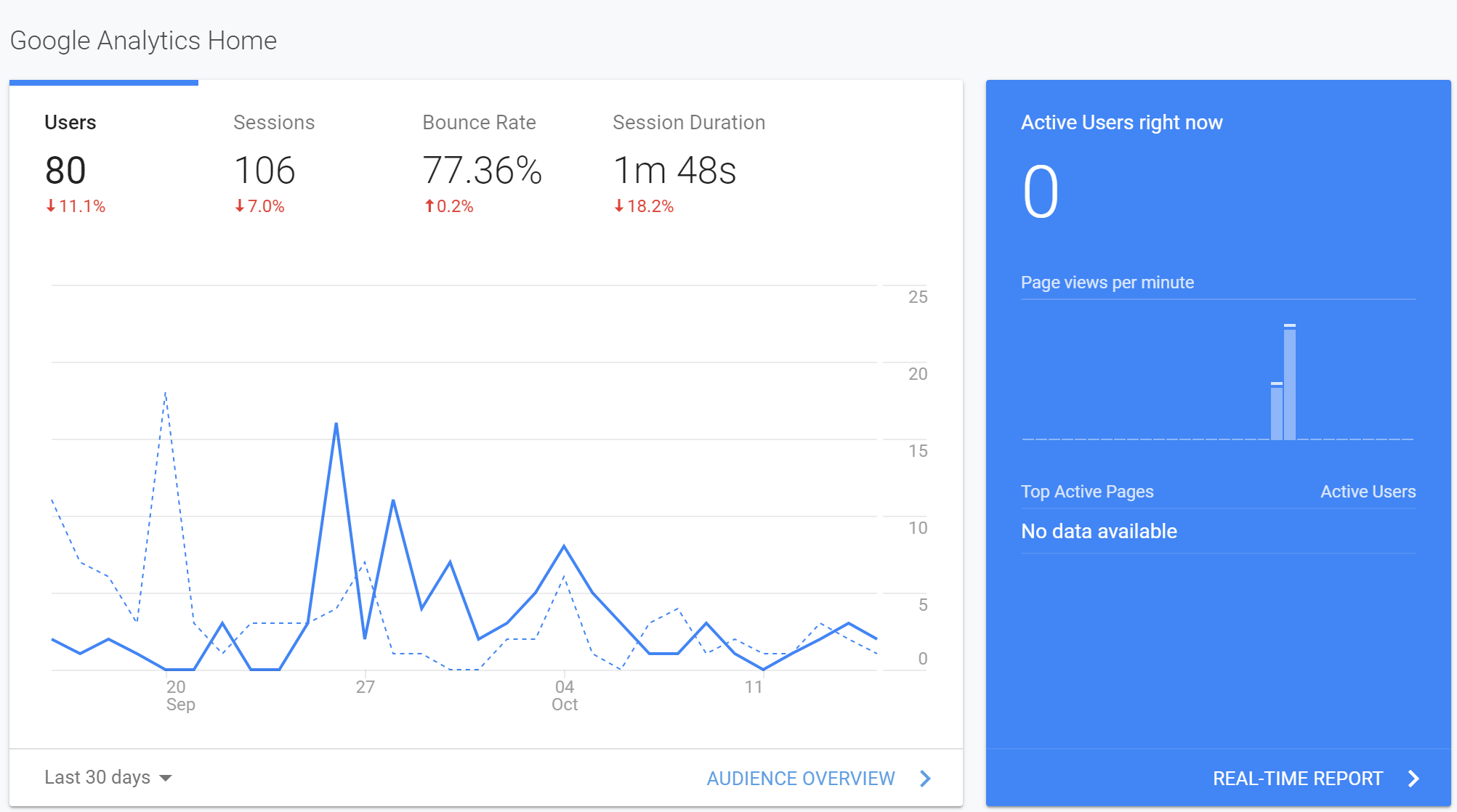
Task: Click the y-axis value 25
Action: click(x=918, y=296)
